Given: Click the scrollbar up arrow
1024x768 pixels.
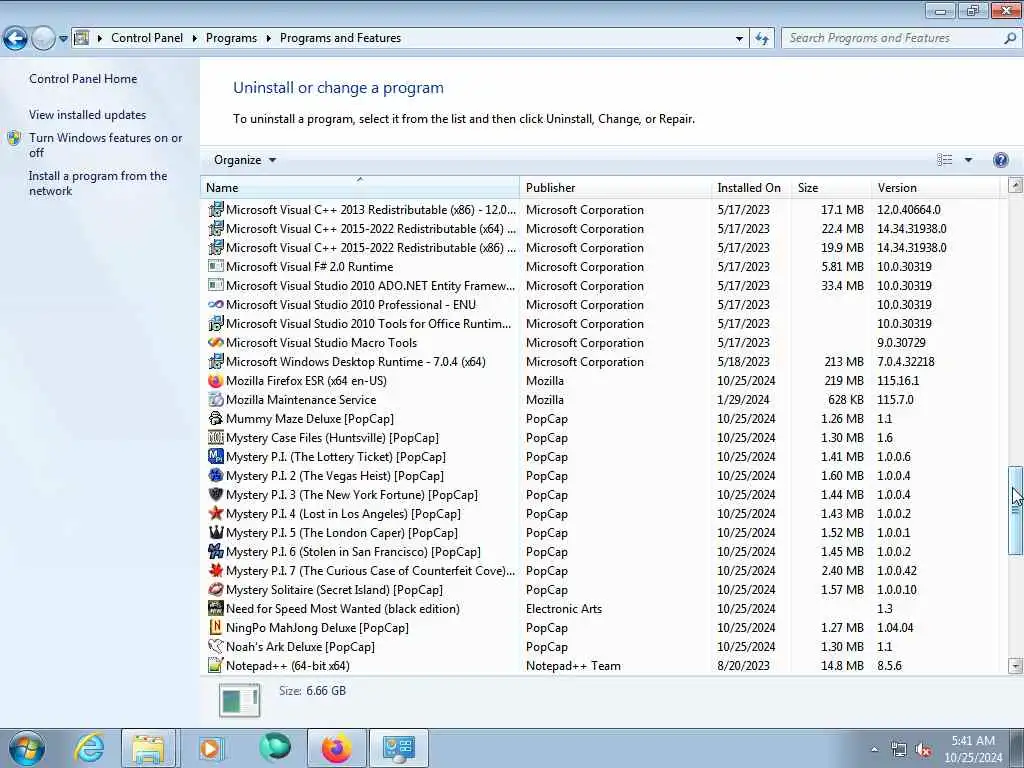Looking at the screenshot, I should 1015,185.
